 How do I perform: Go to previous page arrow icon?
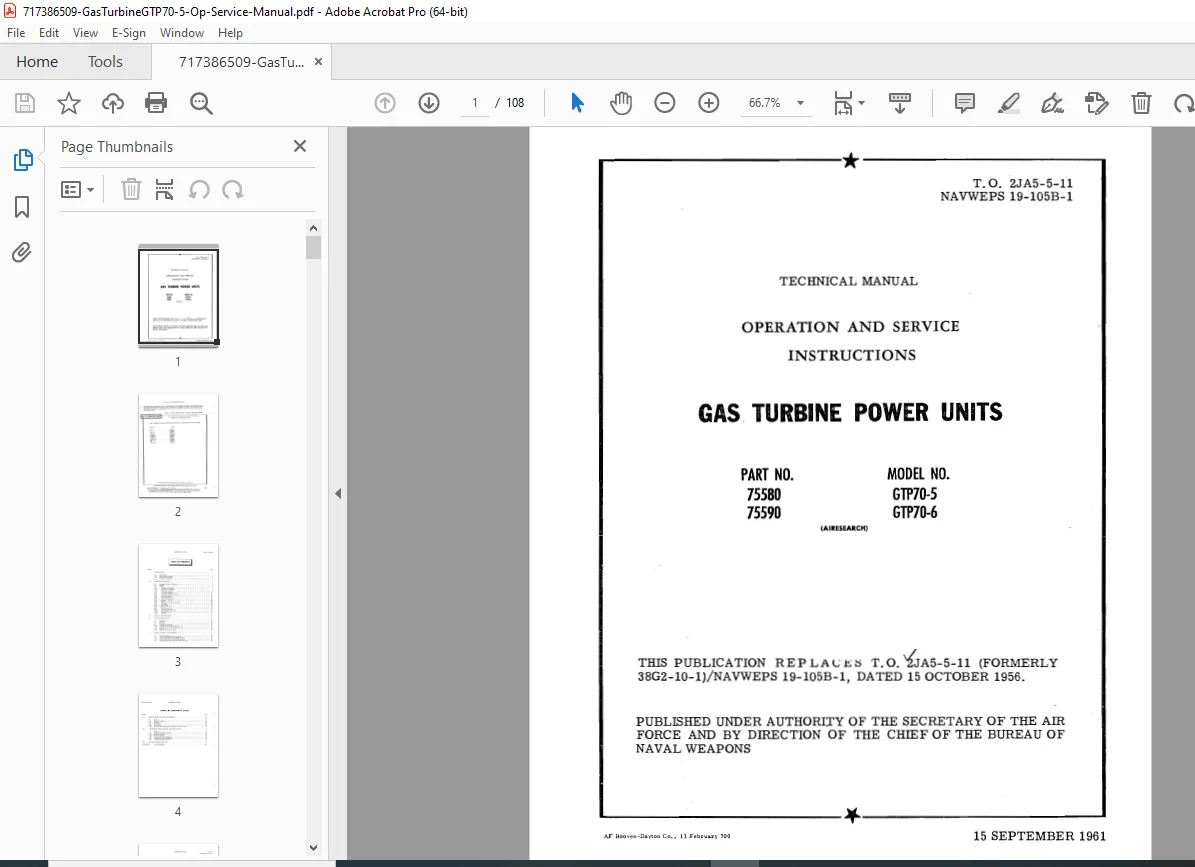click(385, 103)
